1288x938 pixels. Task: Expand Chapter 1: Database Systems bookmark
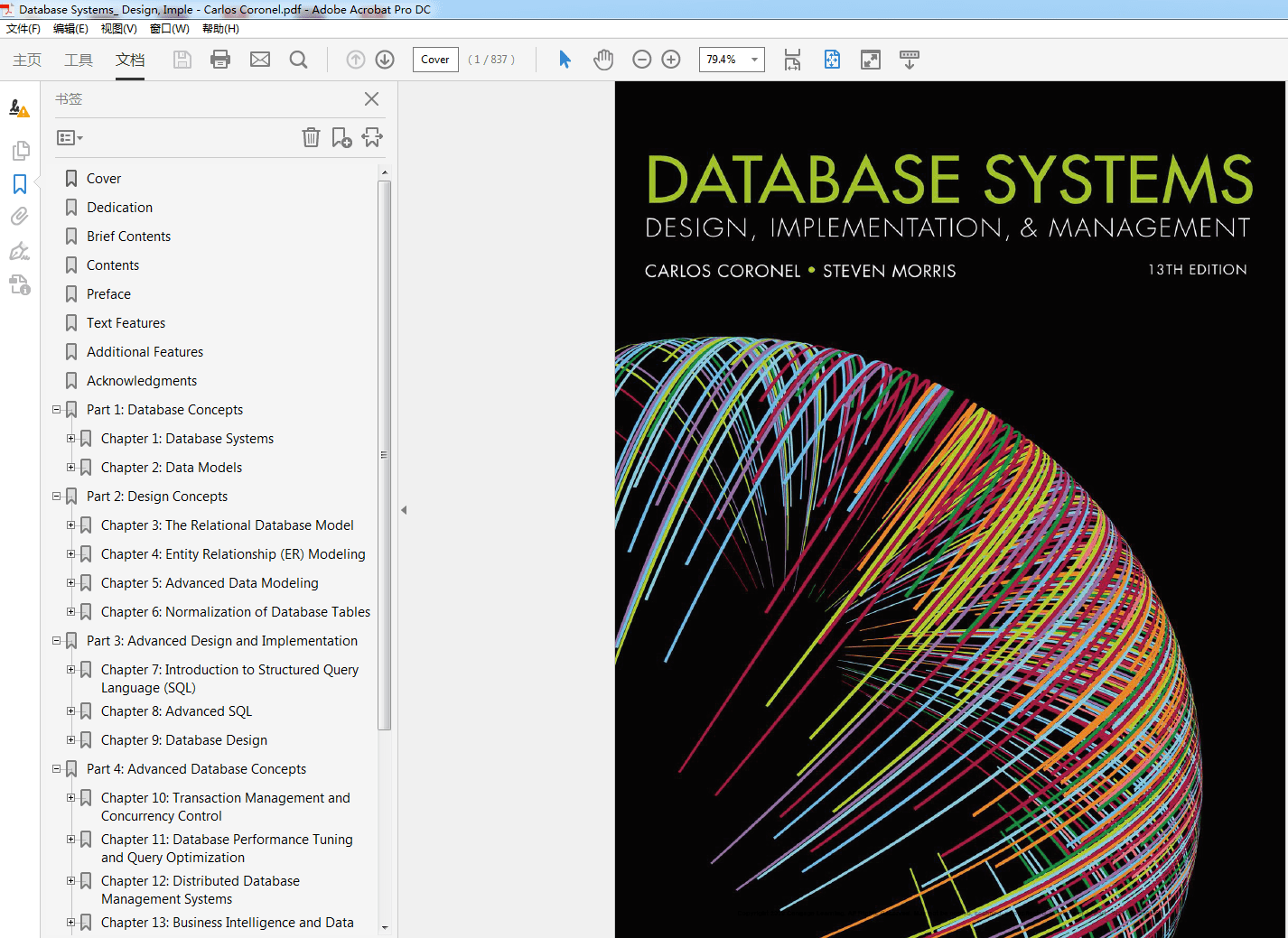[71, 438]
